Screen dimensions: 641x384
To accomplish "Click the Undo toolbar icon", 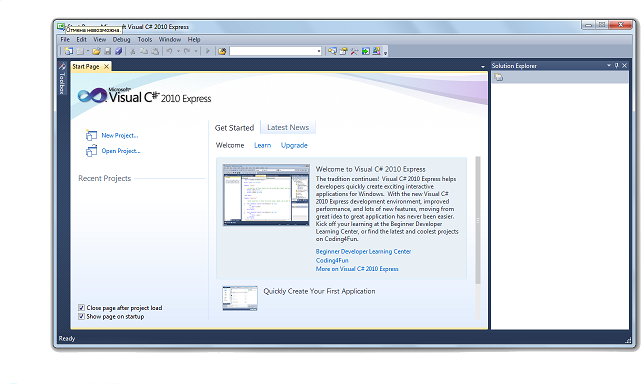I will (169, 51).
